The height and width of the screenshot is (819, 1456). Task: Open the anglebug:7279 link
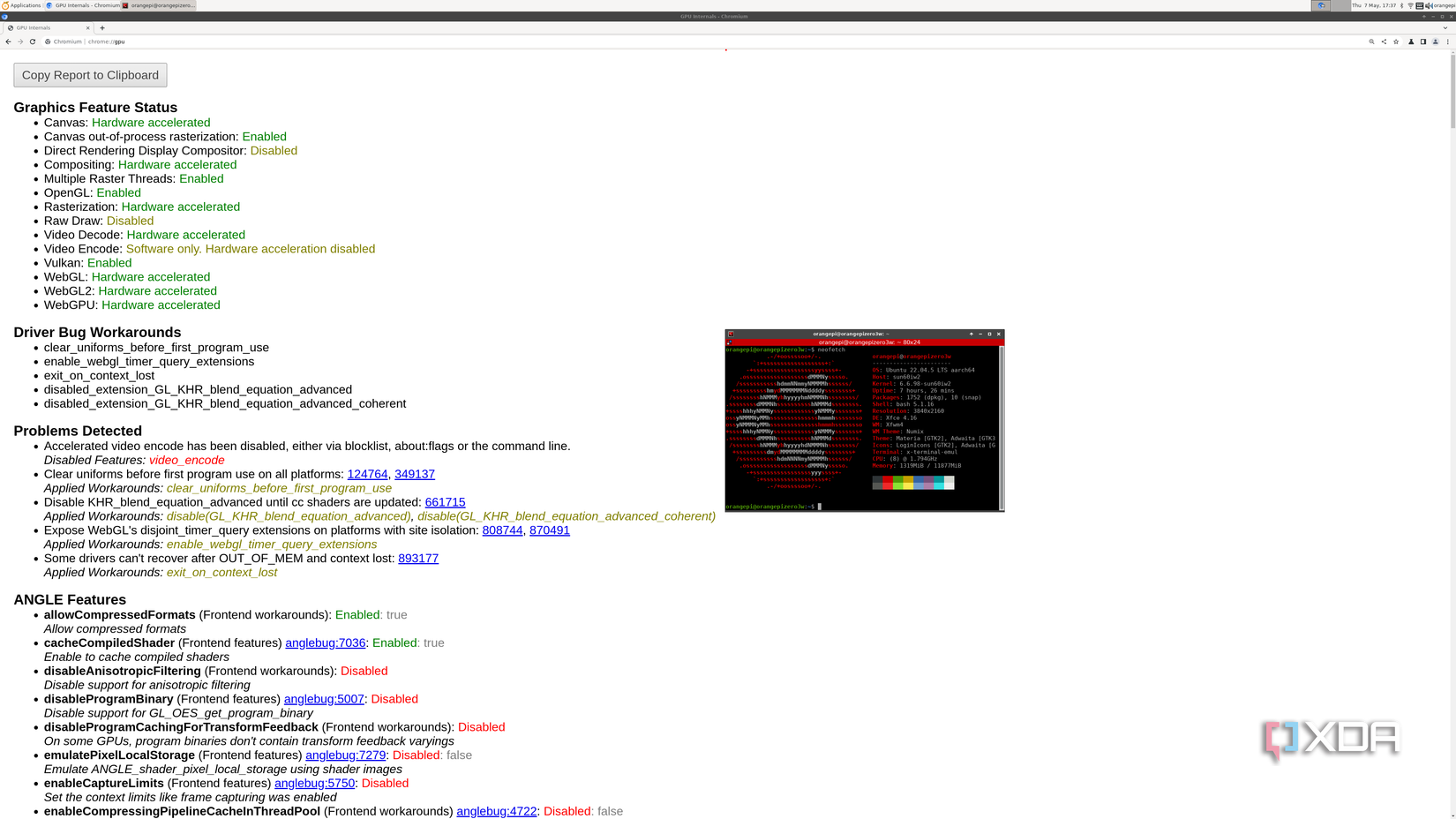point(345,755)
